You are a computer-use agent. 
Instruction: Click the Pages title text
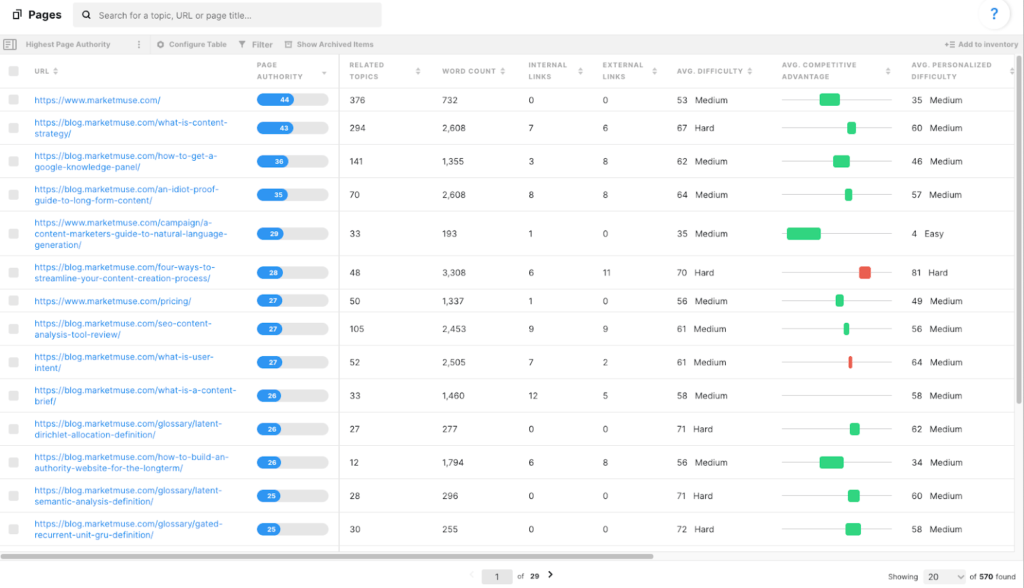tap(44, 14)
